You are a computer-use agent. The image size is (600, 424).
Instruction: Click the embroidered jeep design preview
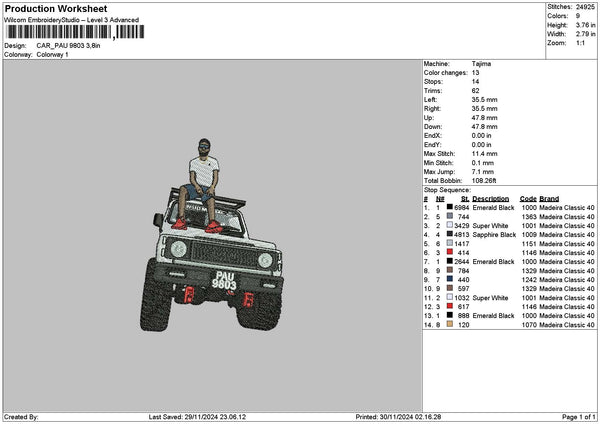212,235
